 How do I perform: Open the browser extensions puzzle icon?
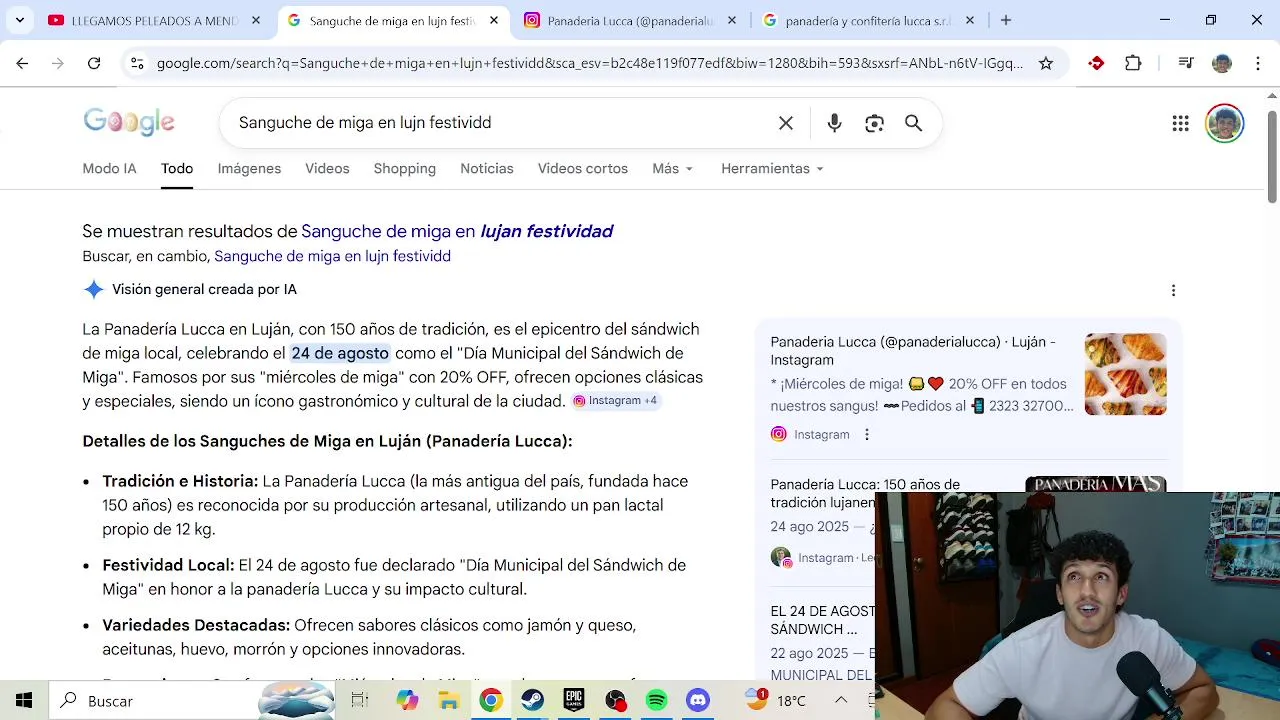(1133, 63)
